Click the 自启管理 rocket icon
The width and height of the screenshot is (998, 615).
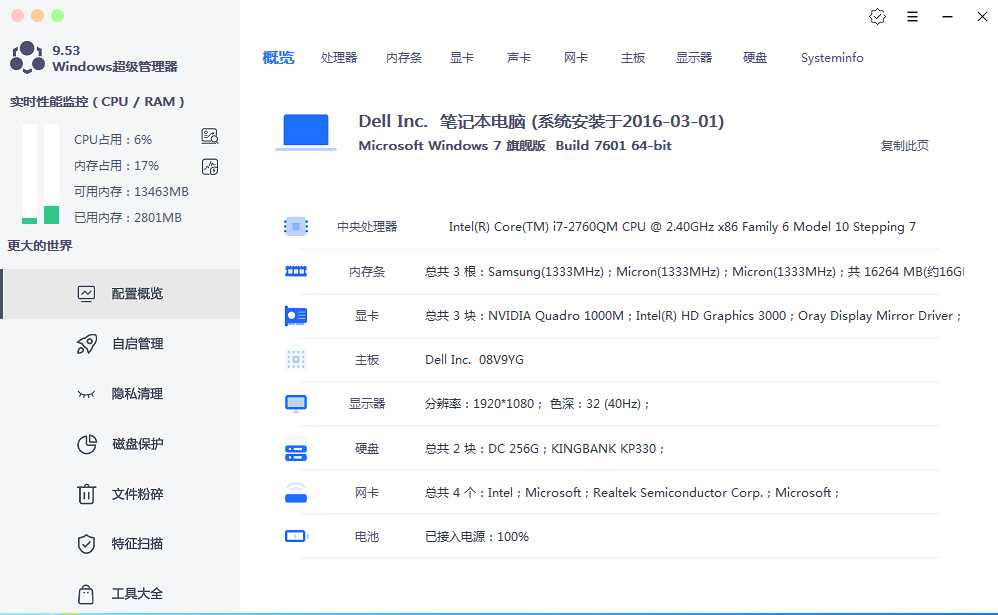pyautogui.click(x=87, y=344)
